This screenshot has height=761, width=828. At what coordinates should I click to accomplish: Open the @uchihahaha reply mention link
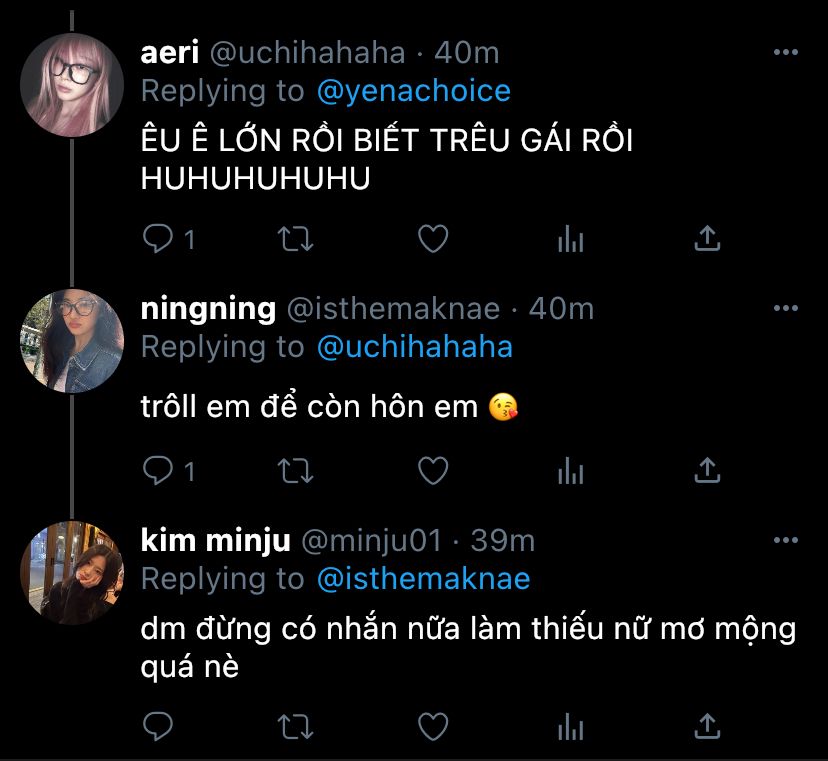click(414, 347)
